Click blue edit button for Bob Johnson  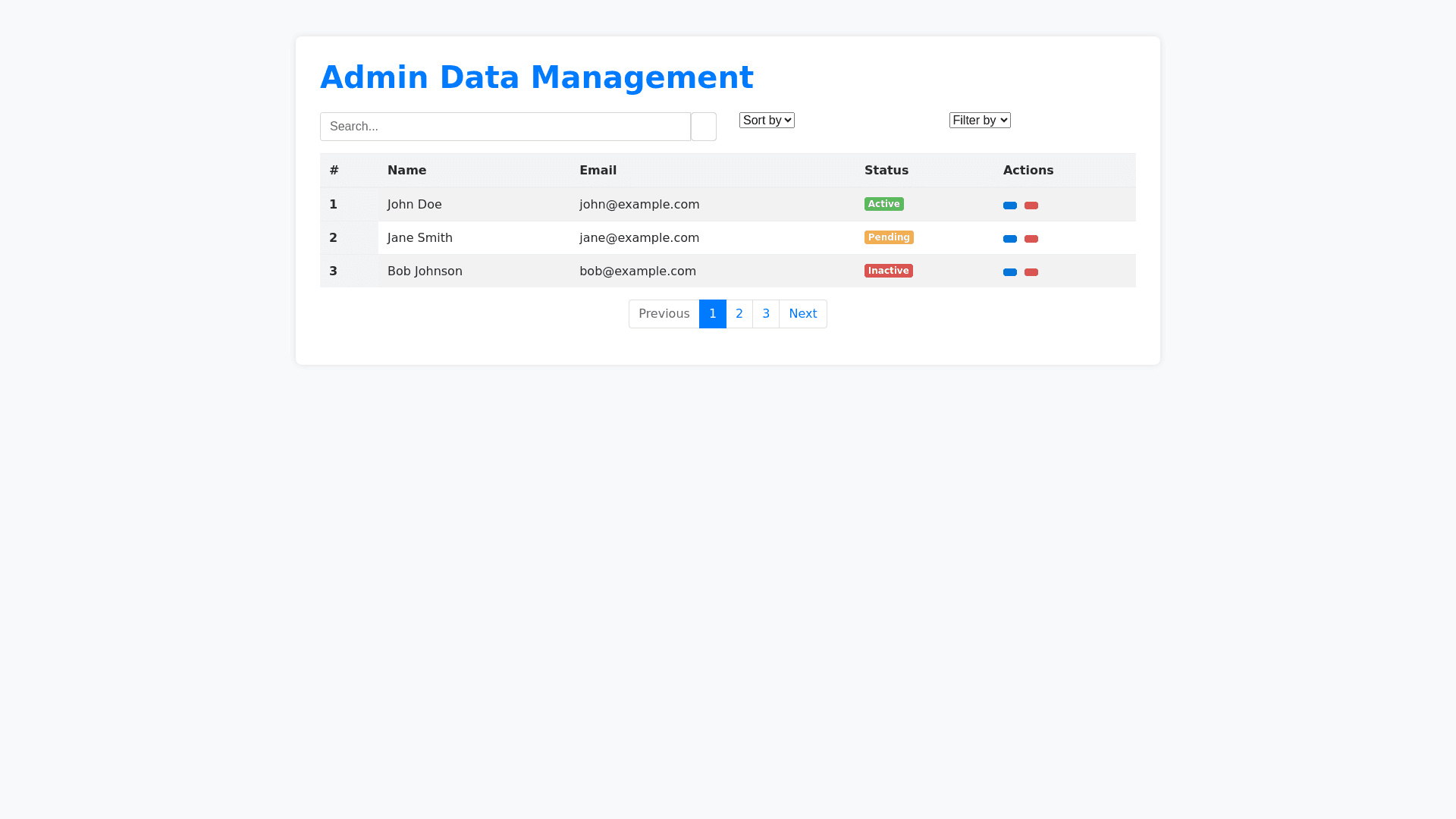click(x=1009, y=272)
